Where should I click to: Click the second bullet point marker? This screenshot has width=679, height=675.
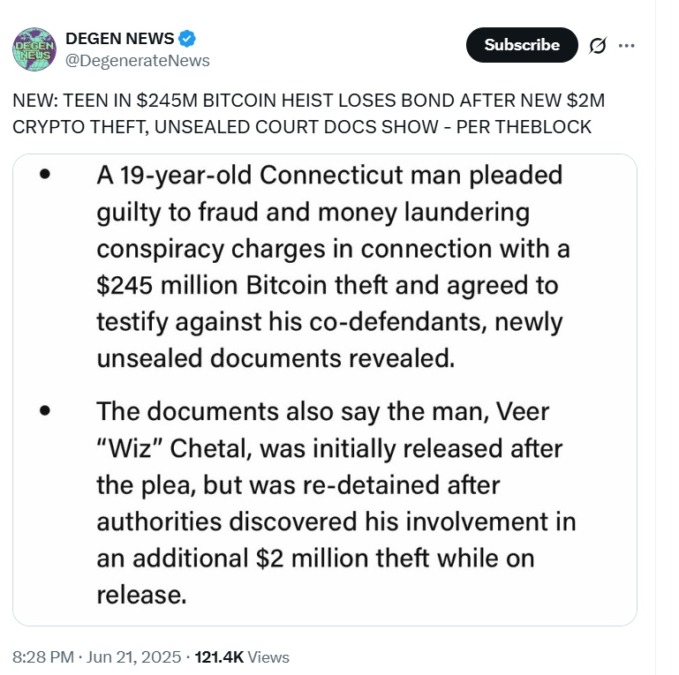pos(45,410)
